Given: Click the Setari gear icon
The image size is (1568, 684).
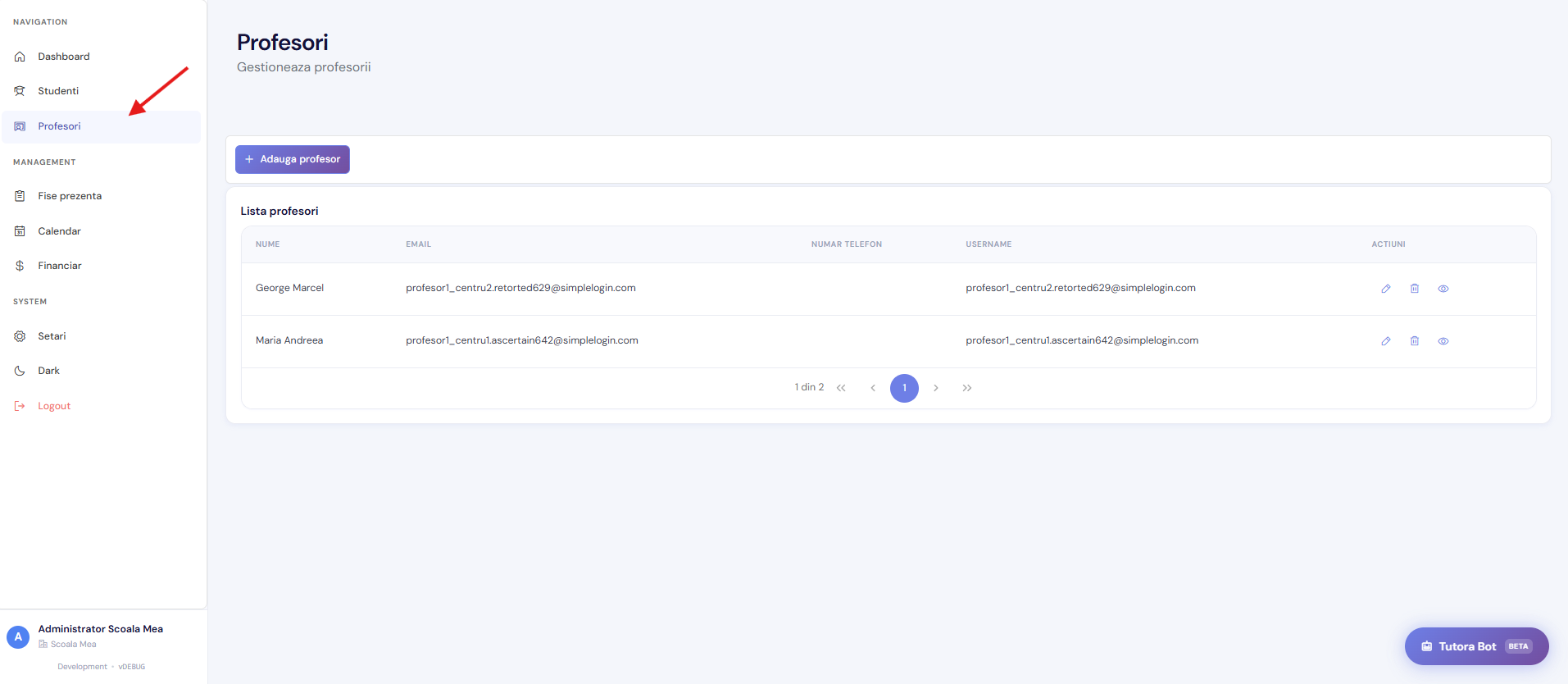Looking at the screenshot, I should click(x=20, y=336).
